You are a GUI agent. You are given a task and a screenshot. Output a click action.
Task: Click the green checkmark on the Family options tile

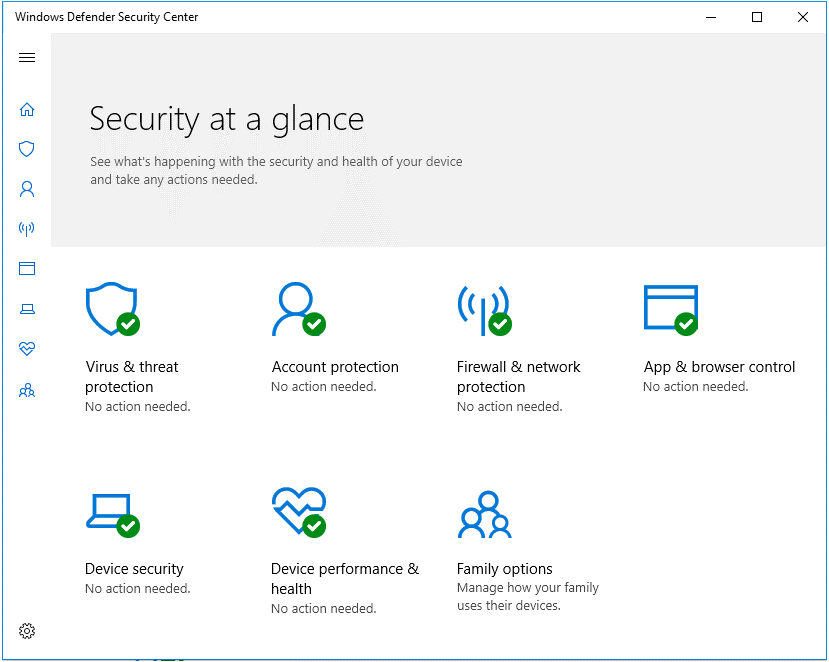click(x=497, y=527)
